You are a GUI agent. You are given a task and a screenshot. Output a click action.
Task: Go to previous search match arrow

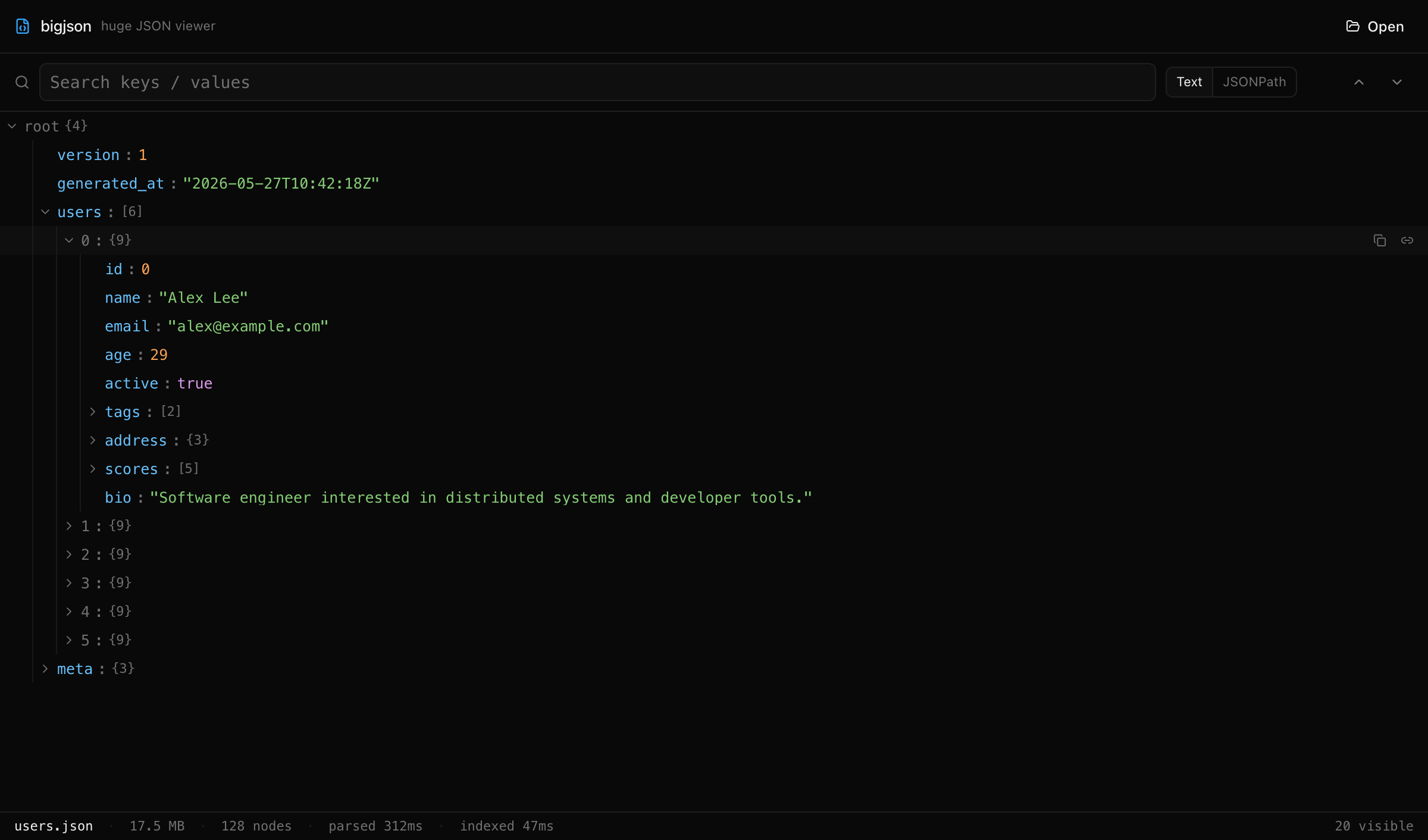(1359, 82)
